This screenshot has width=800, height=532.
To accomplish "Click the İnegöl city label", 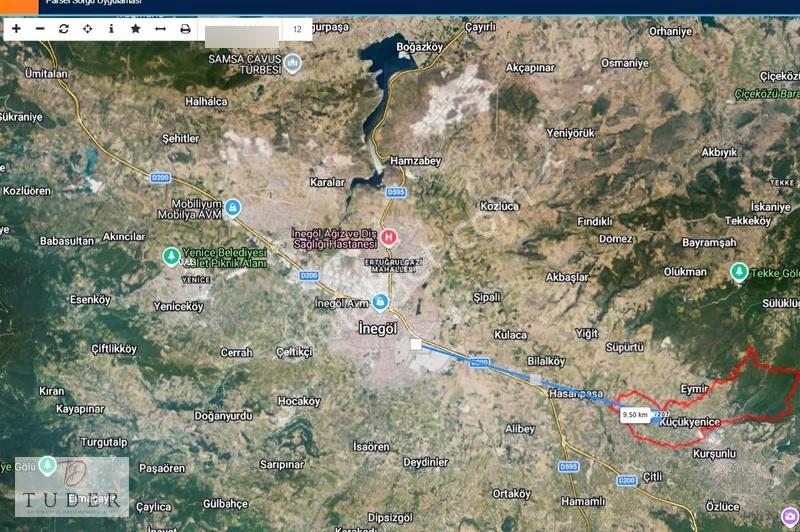I will [x=378, y=328].
